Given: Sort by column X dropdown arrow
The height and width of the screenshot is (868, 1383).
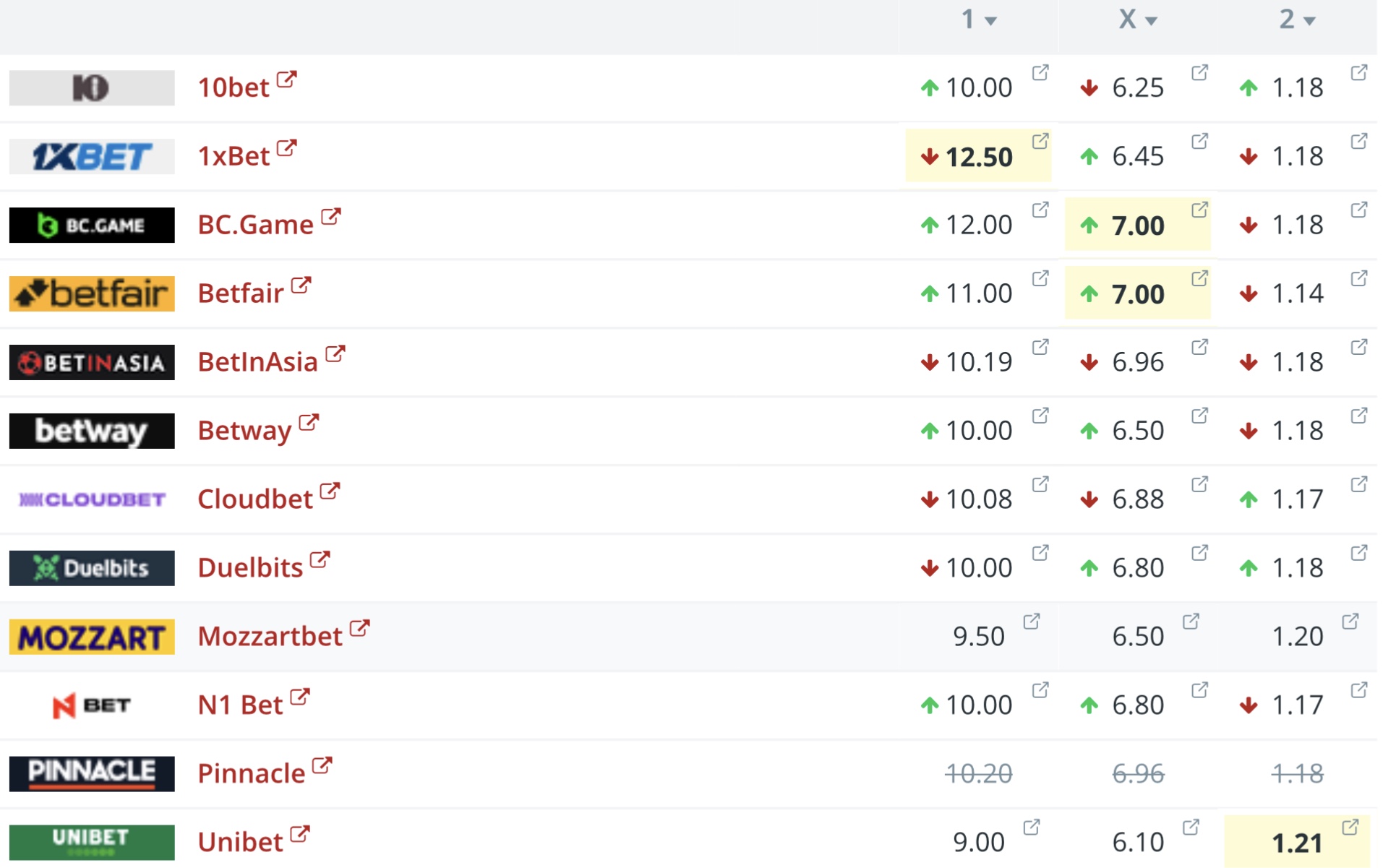Looking at the screenshot, I should point(1151,21).
